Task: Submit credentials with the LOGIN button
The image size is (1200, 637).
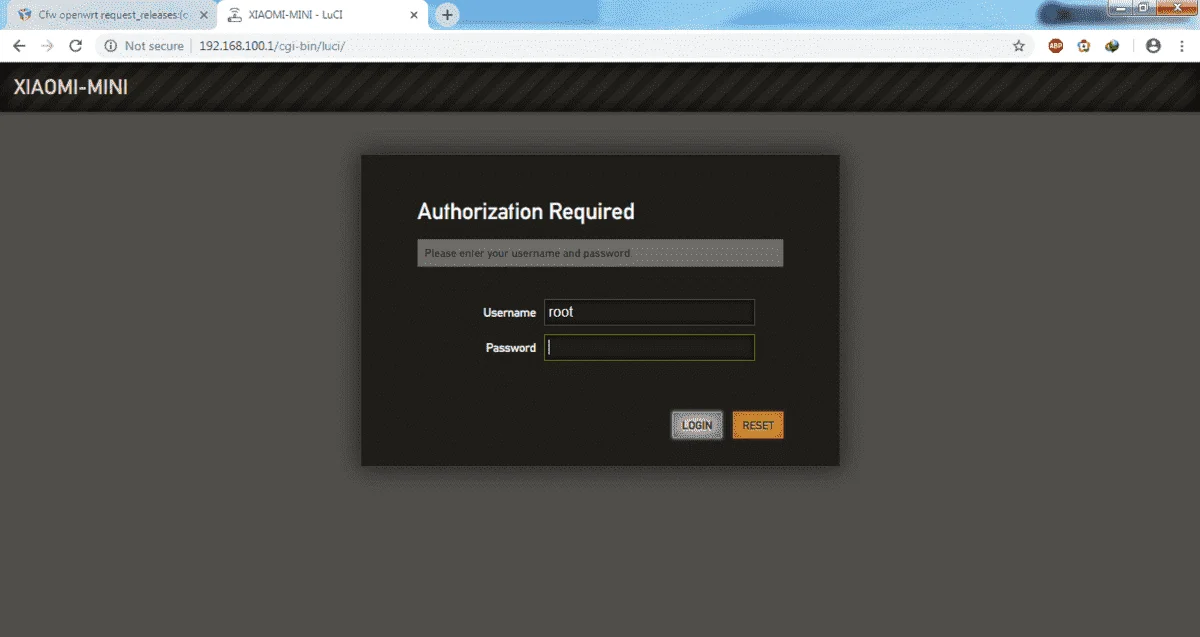Action: tap(697, 425)
